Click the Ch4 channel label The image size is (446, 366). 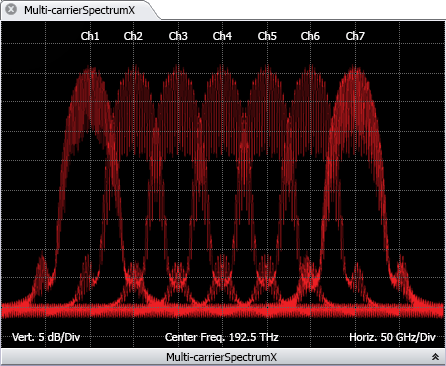pyautogui.click(x=222, y=36)
